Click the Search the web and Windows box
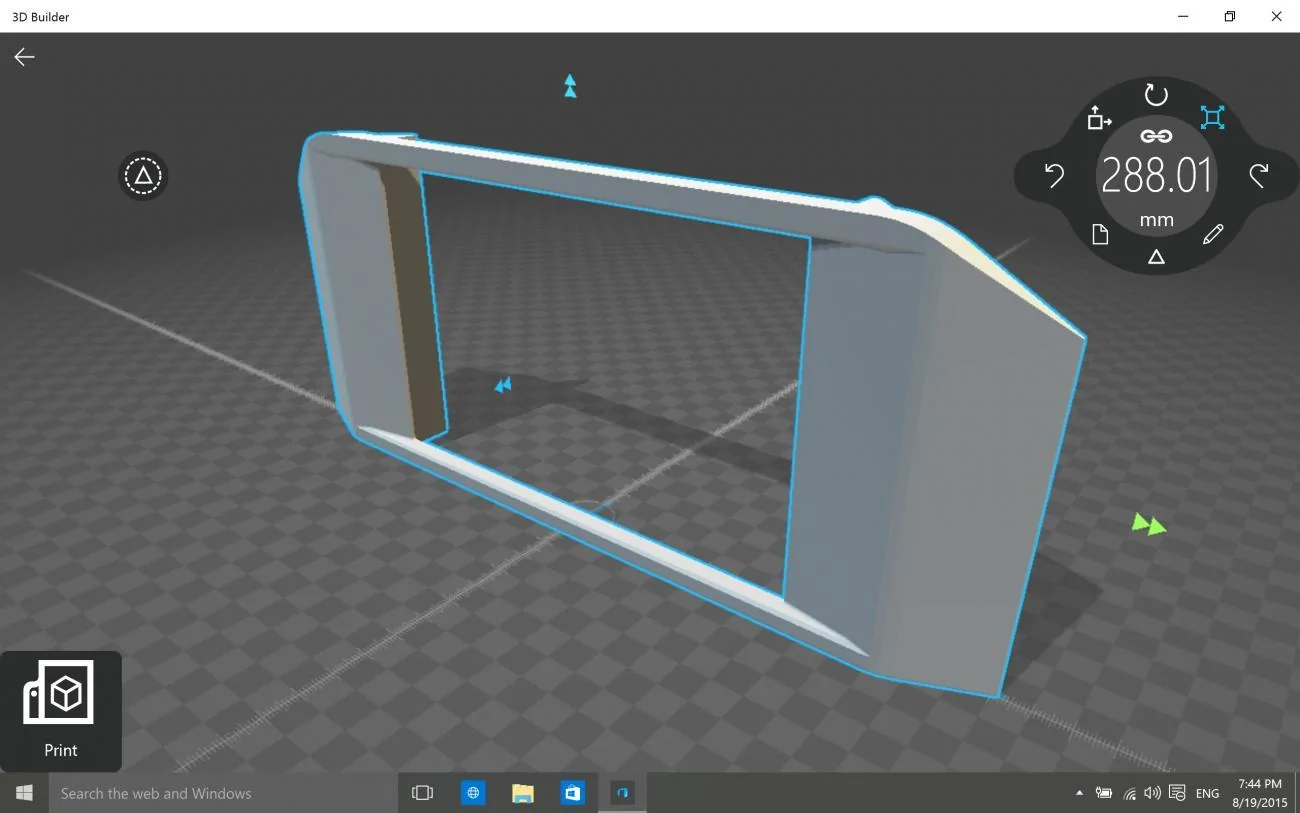This screenshot has height=813, width=1300. click(x=223, y=793)
